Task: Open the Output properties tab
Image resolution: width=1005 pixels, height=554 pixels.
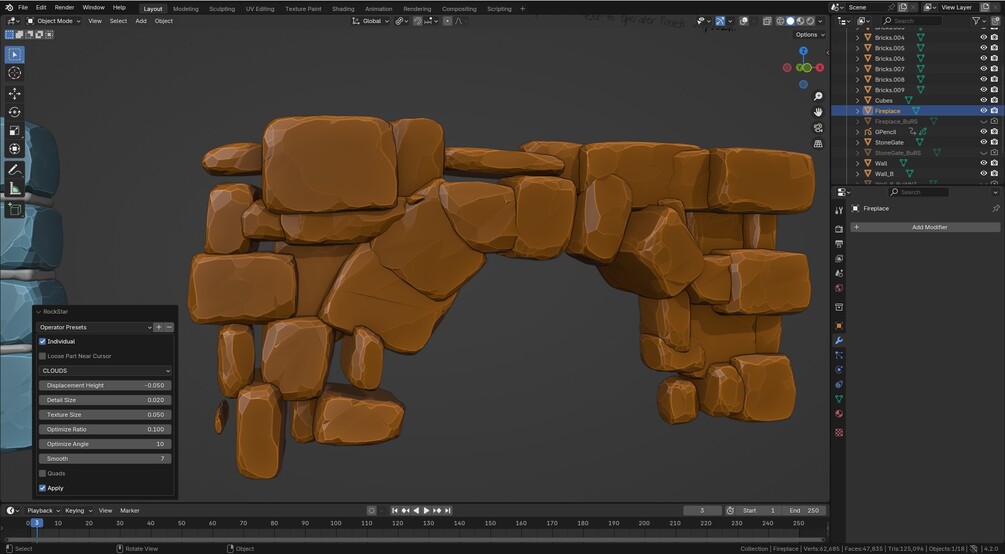Action: (x=838, y=244)
